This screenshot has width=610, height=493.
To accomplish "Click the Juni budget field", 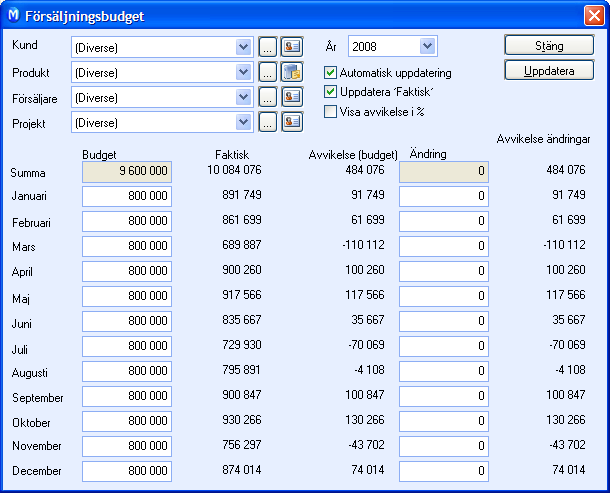I will [127, 321].
